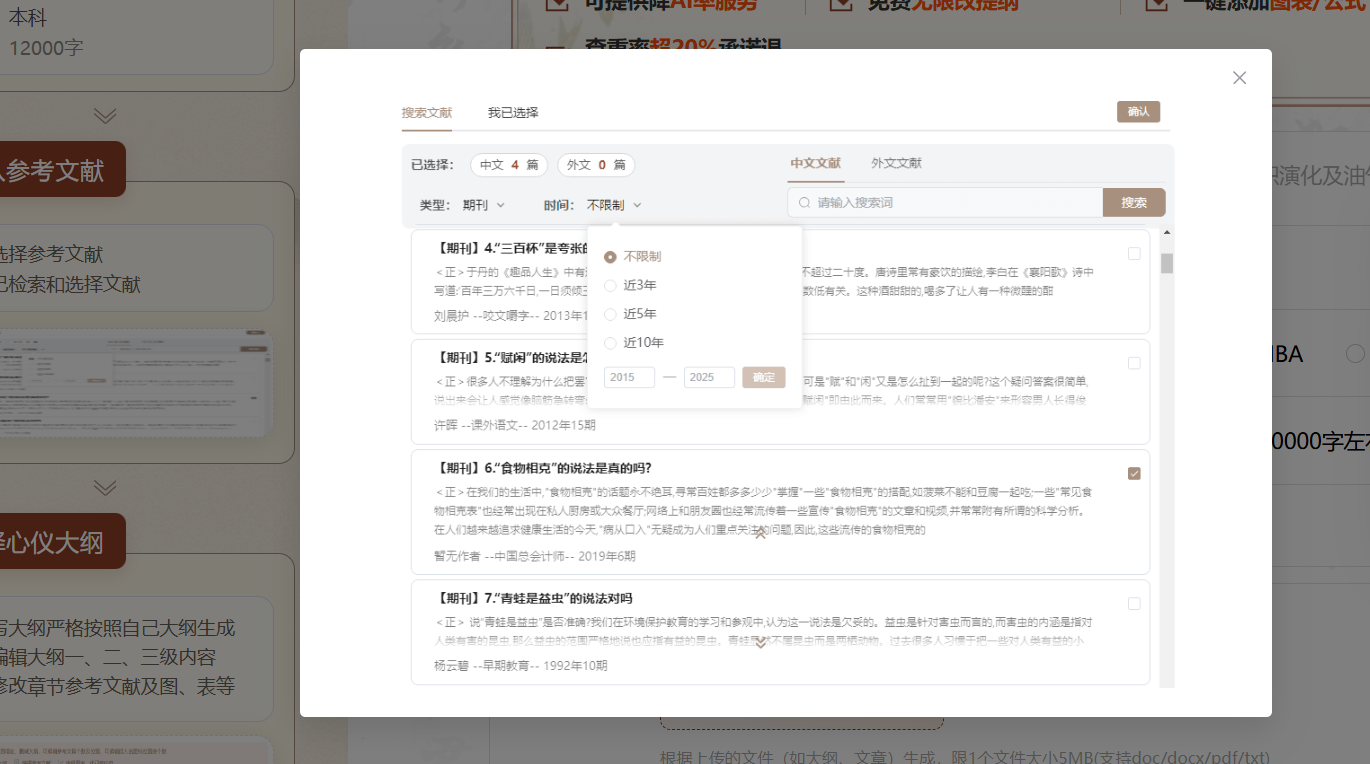Switch to 我已选择 tab
Image resolution: width=1370 pixels, height=764 pixels.
point(513,113)
